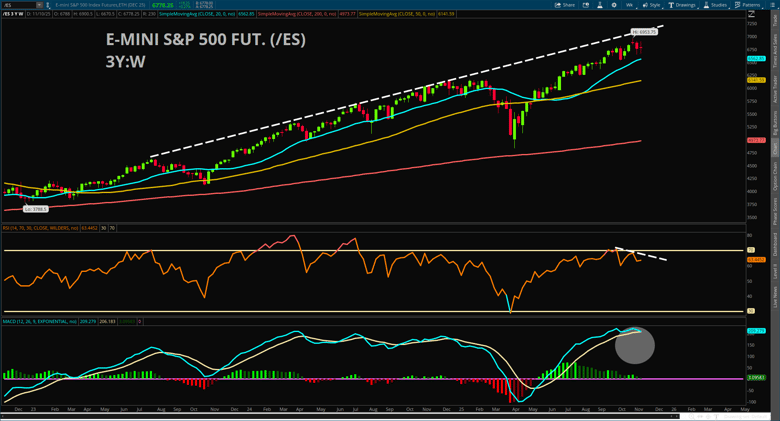Screen dimensions: 780x421
Task: Open the Dashboard sidebar tab
Action: [x=775, y=244]
